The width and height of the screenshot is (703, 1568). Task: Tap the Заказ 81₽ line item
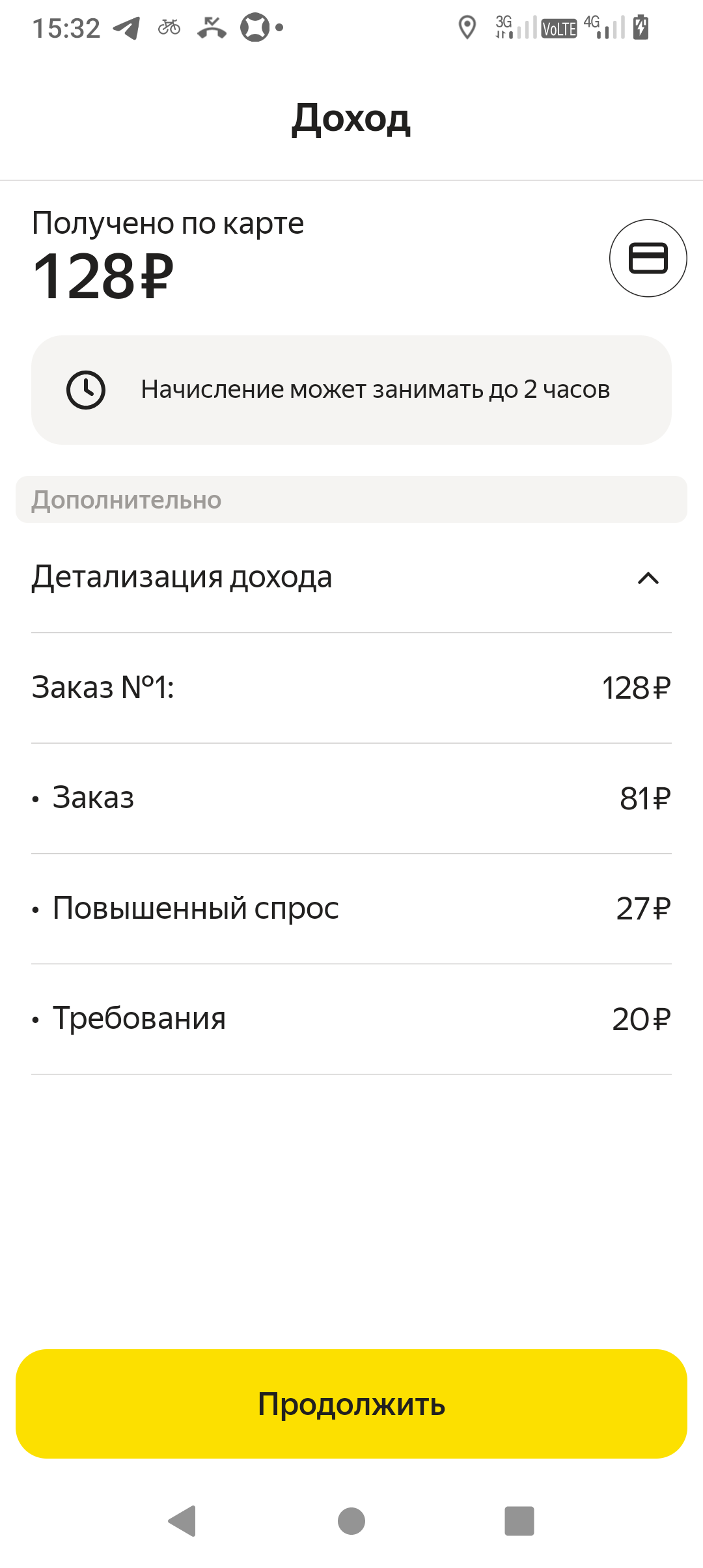point(351,798)
